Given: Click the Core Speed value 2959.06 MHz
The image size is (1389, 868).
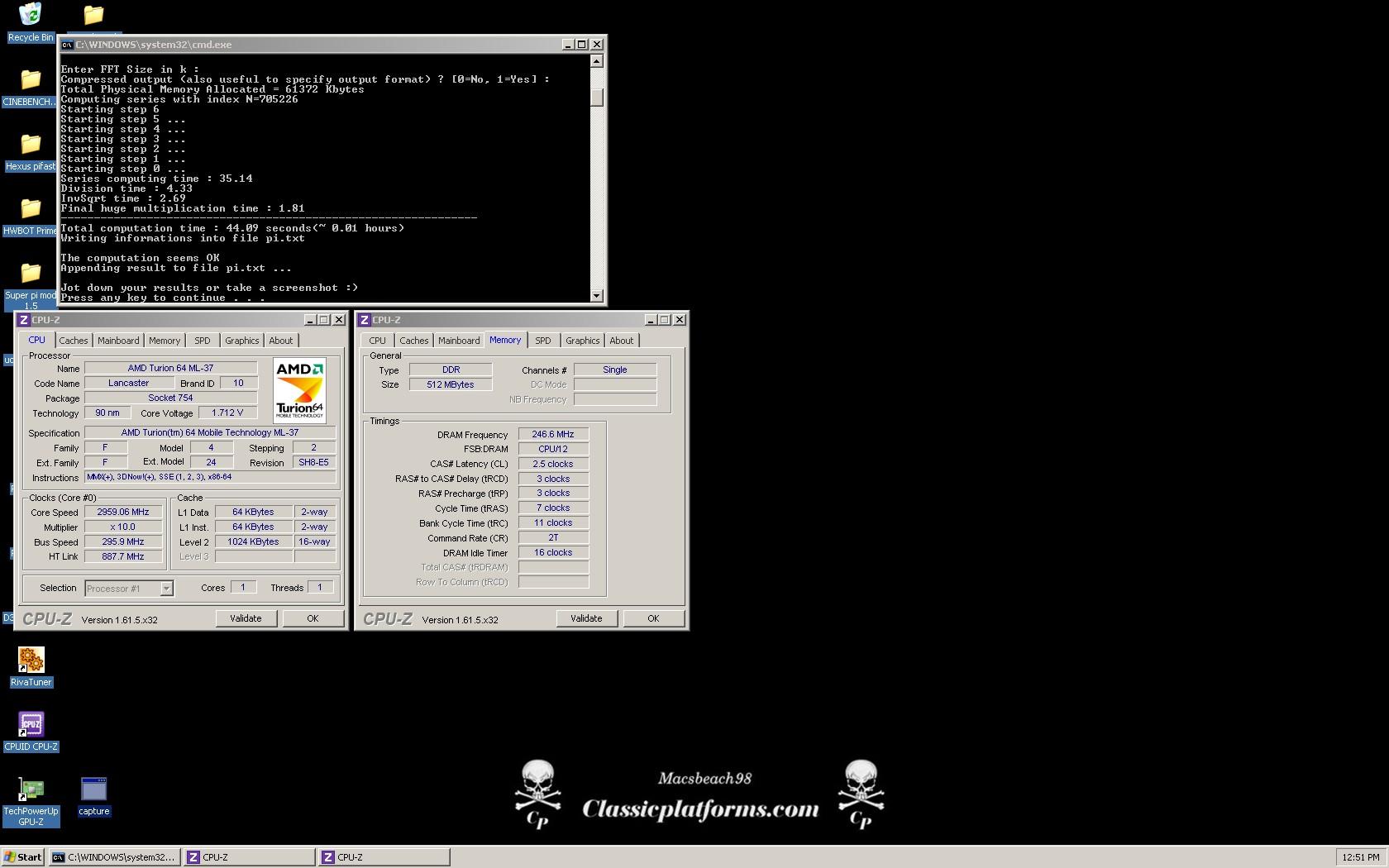Looking at the screenshot, I should click(123, 513).
